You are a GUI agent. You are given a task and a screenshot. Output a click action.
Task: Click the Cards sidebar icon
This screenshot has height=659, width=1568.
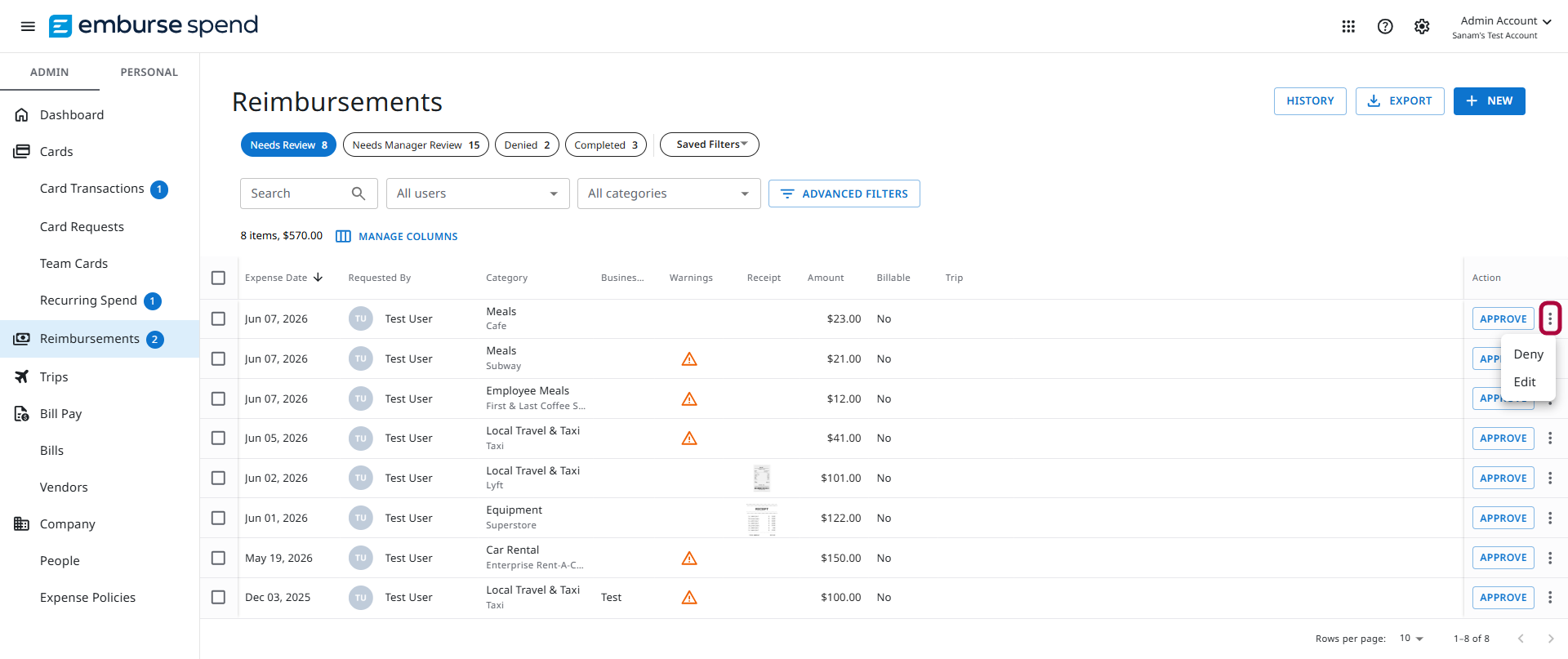(x=22, y=152)
